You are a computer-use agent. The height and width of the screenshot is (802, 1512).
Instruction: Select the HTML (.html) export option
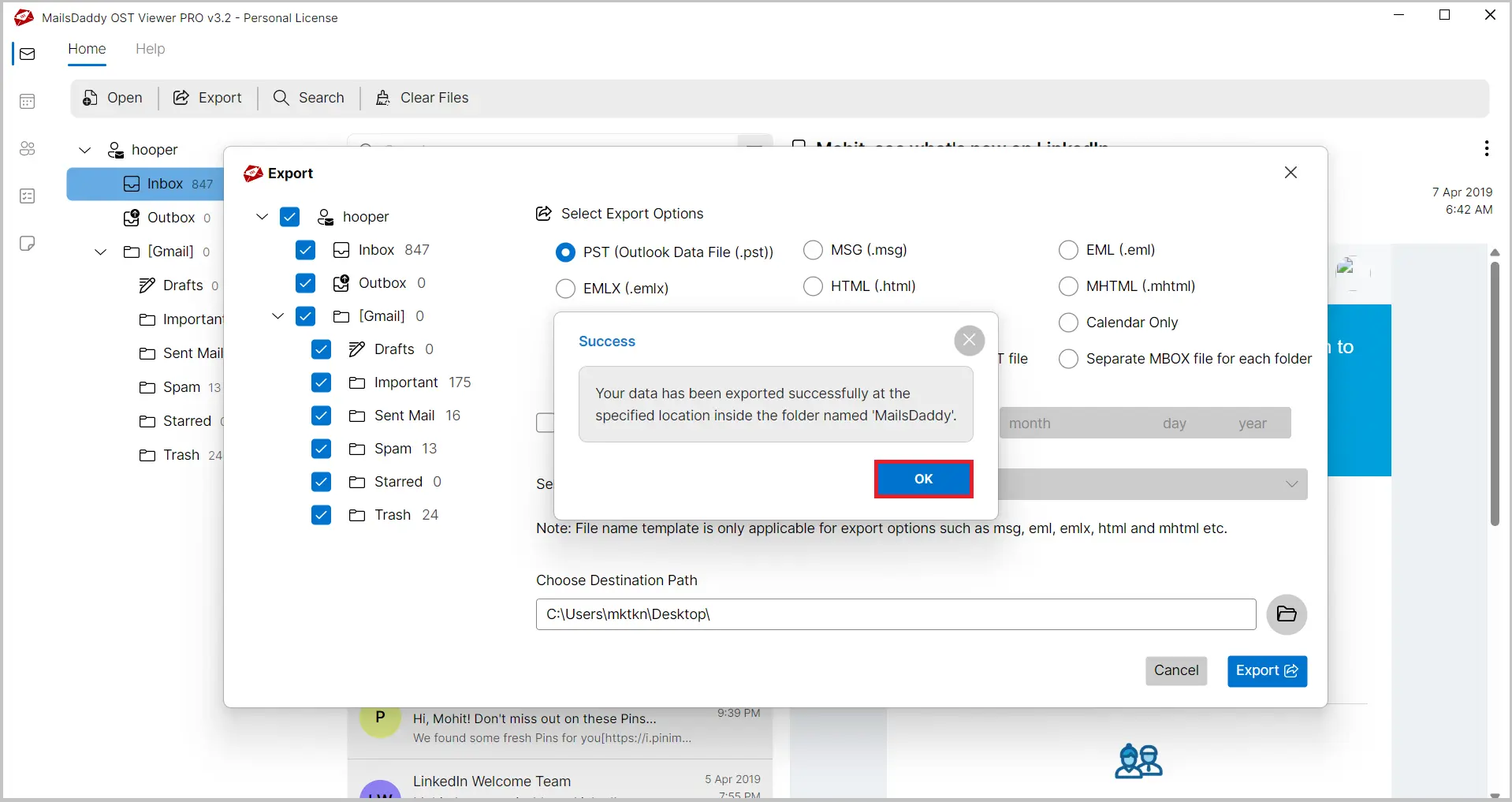pyautogui.click(x=813, y=286)
